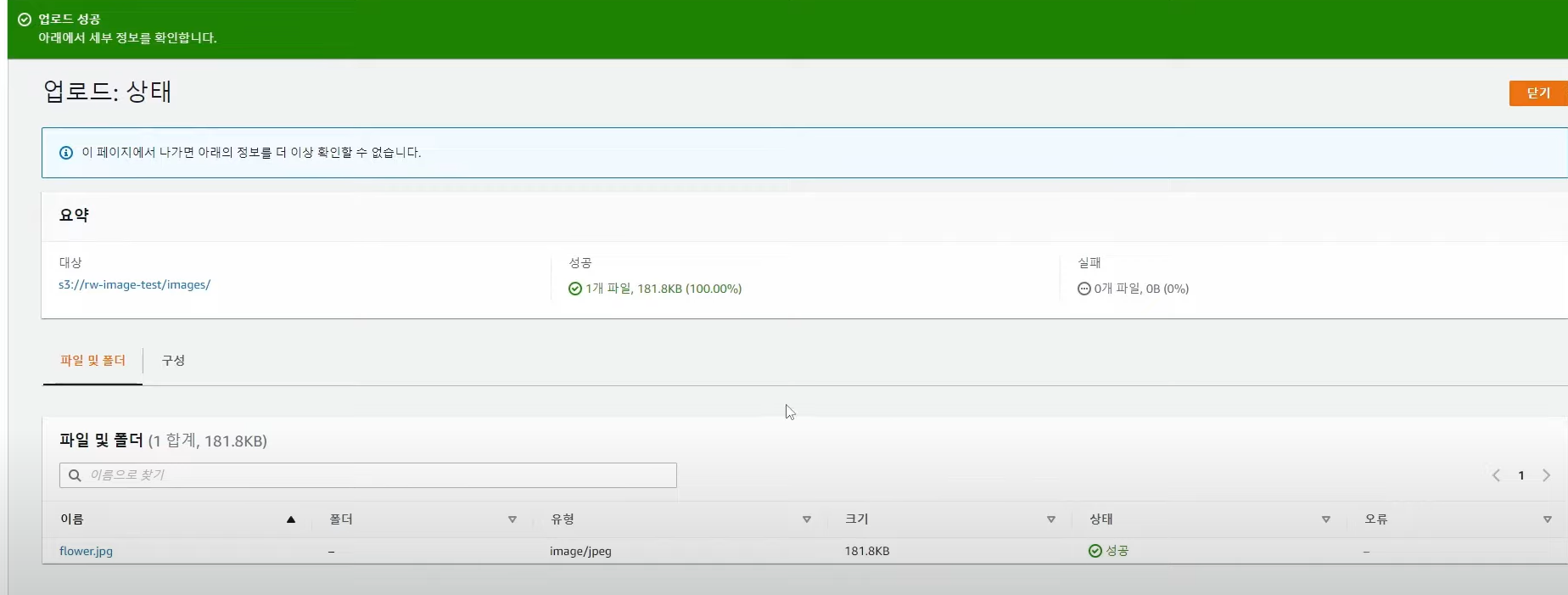Sort by 폴더 column arrow
The height and width of the screenshot is (595, 1568).
(x=512, y=519)
